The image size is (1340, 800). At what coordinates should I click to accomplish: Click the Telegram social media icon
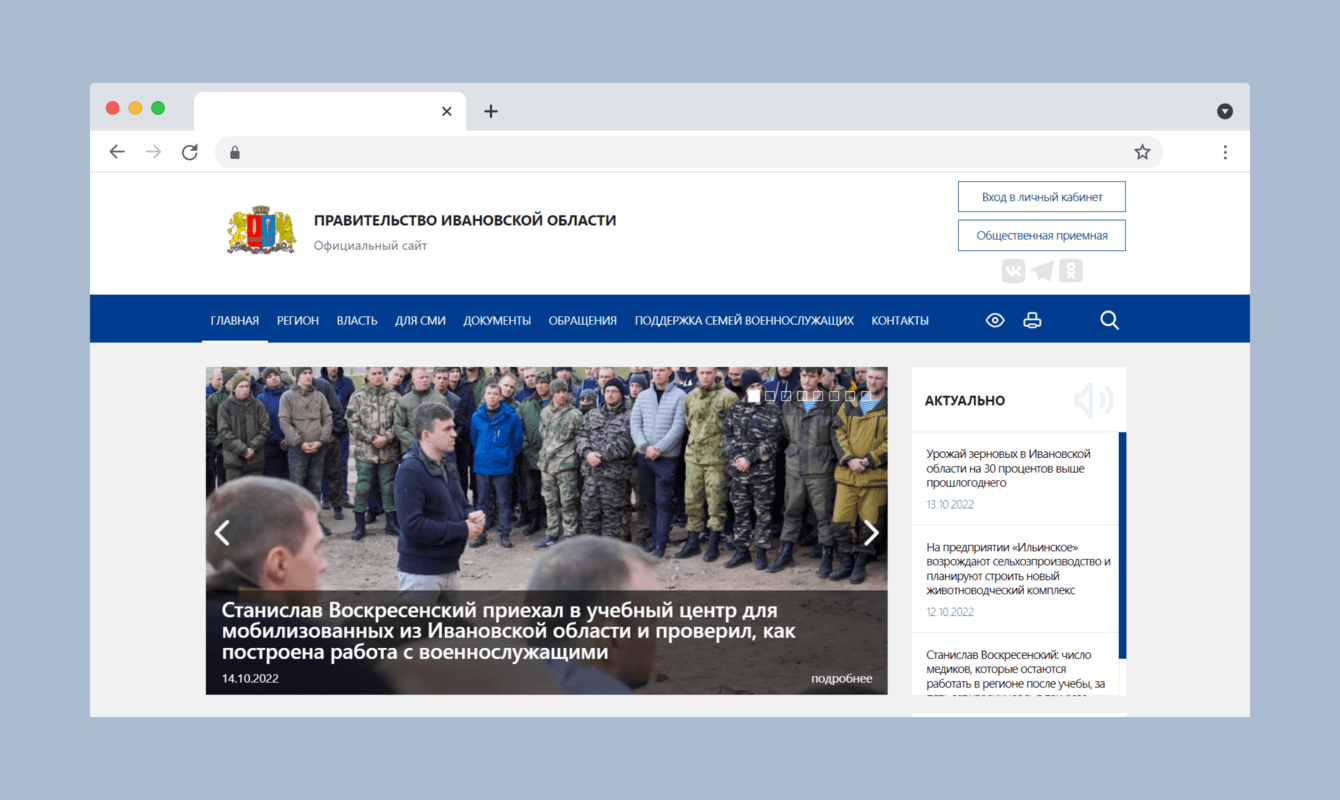click(x=1042, y=270)
